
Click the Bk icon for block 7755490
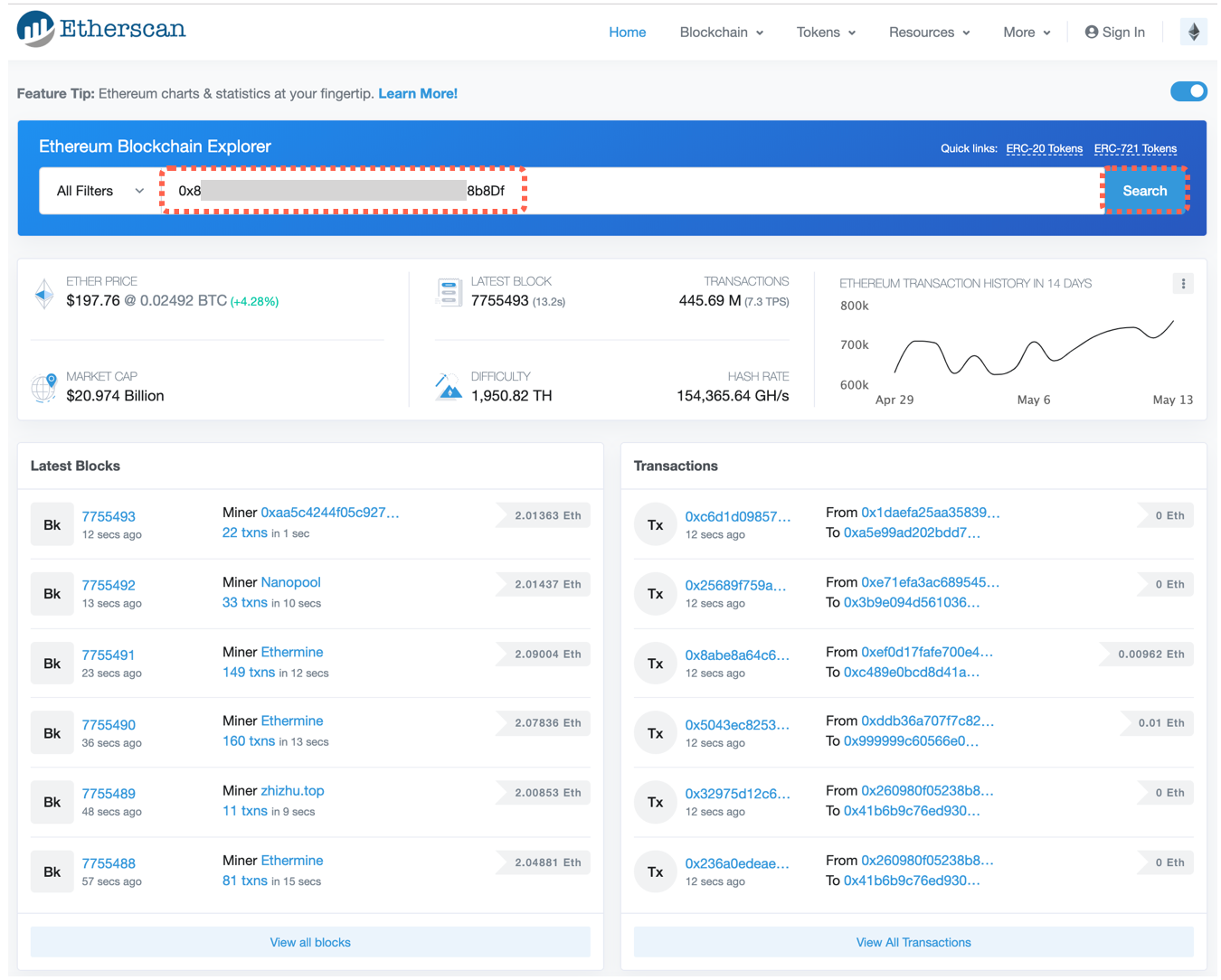tap(52, 733)
